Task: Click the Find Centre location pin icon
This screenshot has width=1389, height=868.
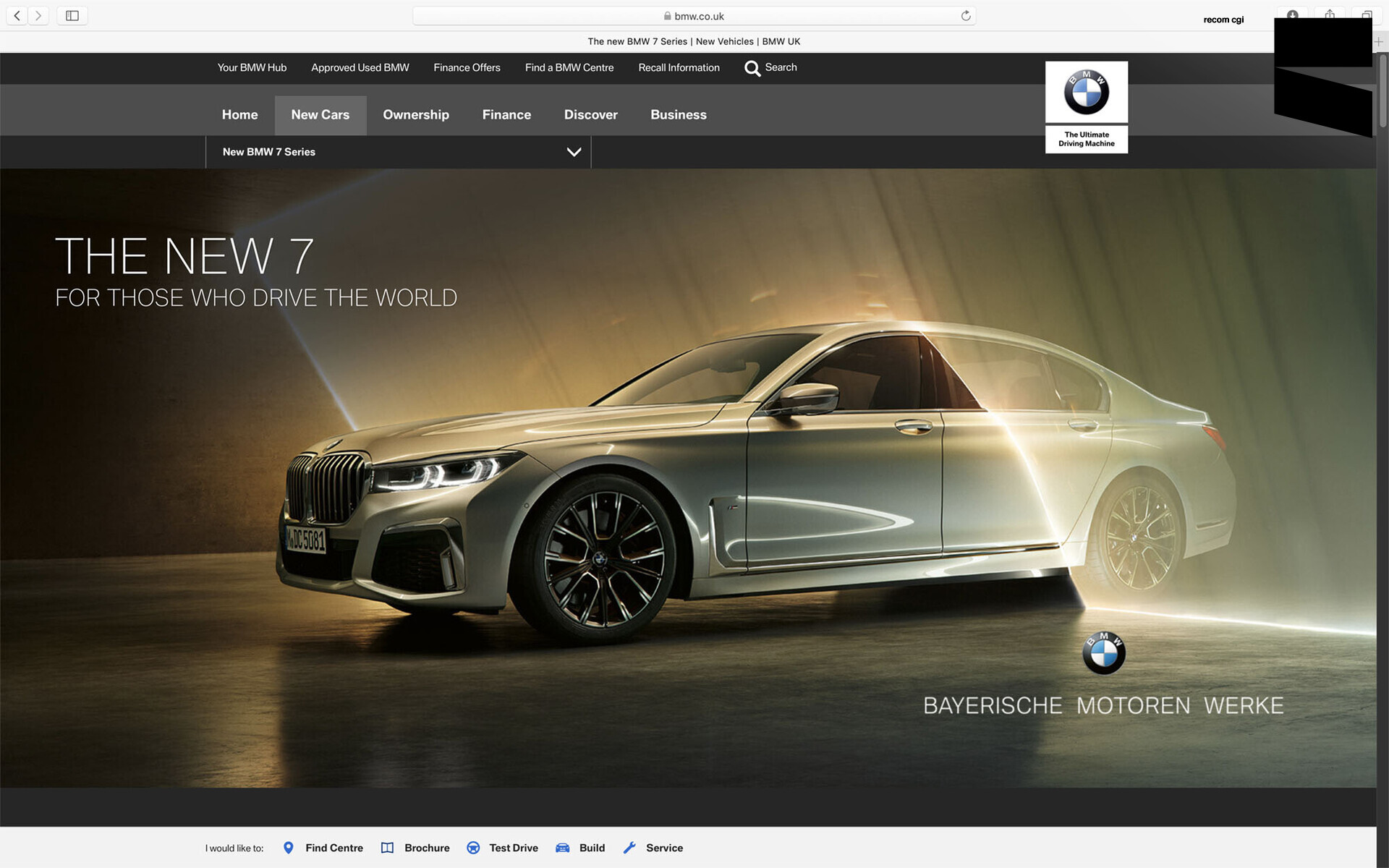Action: click(288, 848)
